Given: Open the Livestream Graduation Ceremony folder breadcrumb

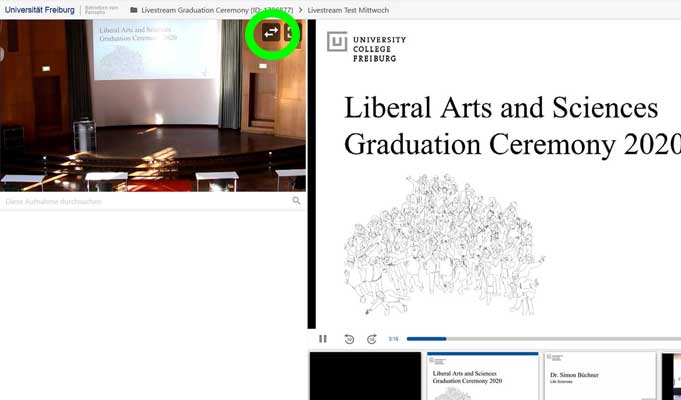Looking at the screenshot, I should [x=217, y=10].
